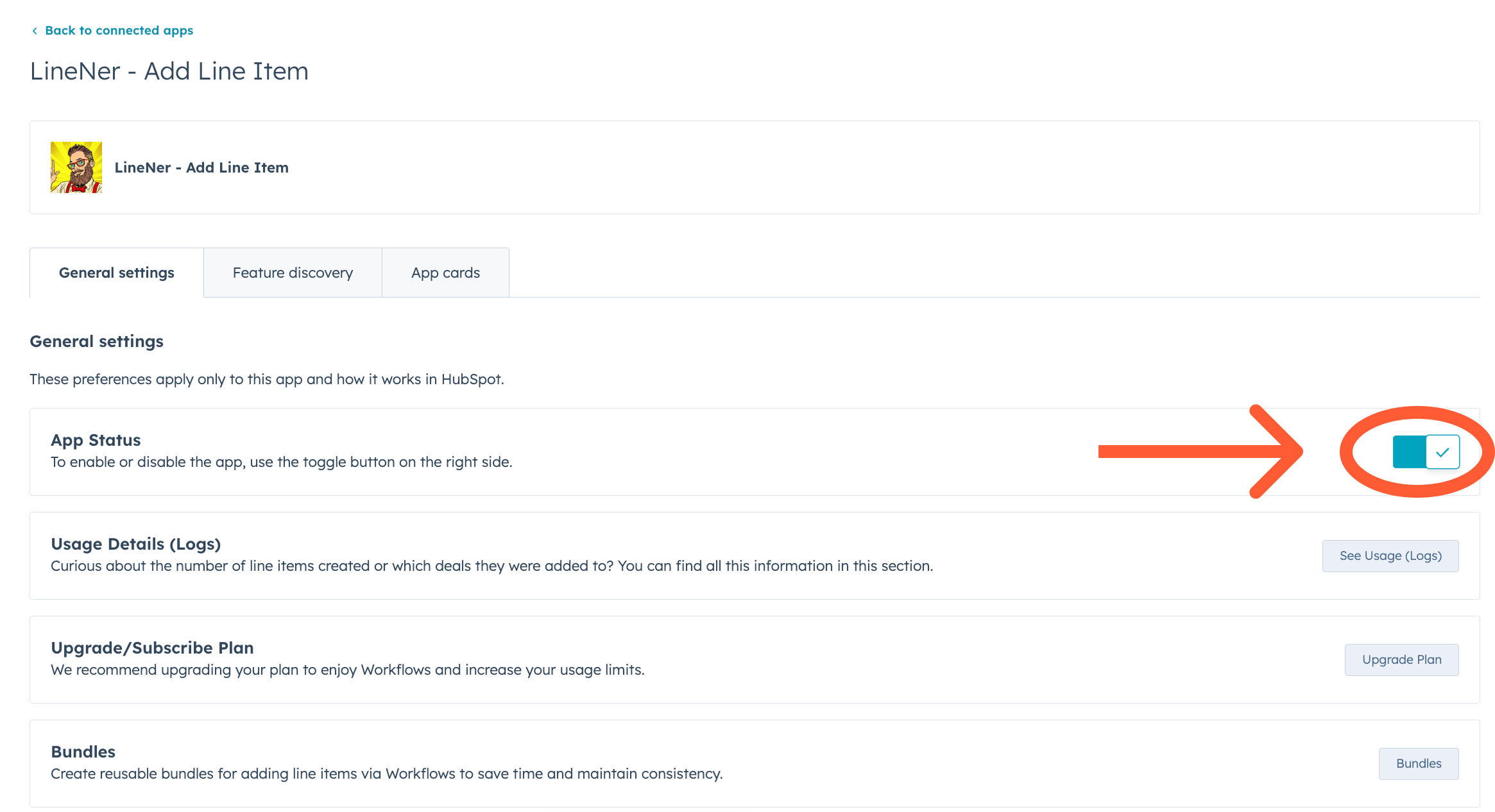Go back to connected apps

(119, 30)
